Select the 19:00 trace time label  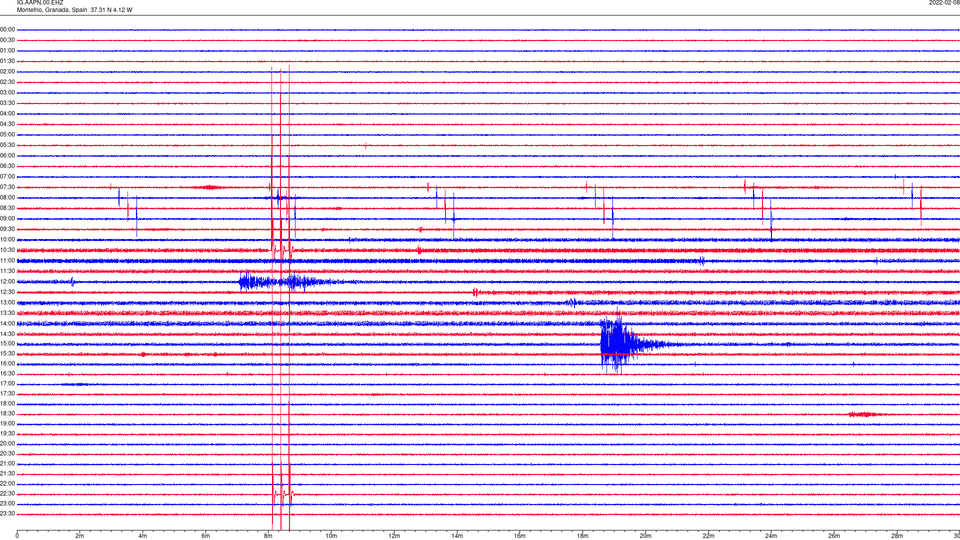(x=7, y=424)
